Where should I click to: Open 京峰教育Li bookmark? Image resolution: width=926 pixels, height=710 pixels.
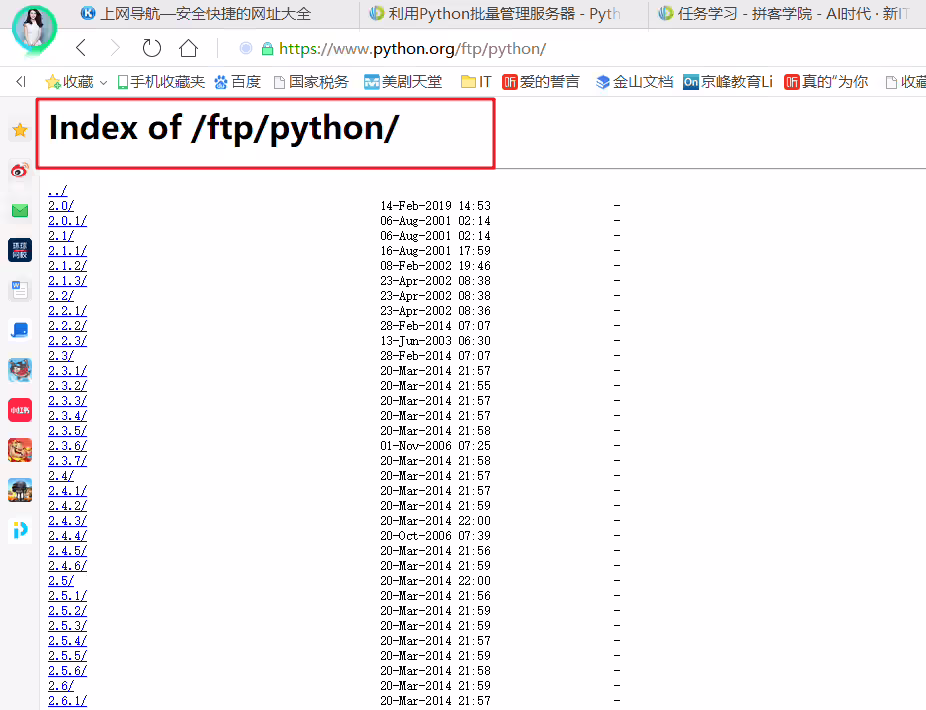[728, 82]
